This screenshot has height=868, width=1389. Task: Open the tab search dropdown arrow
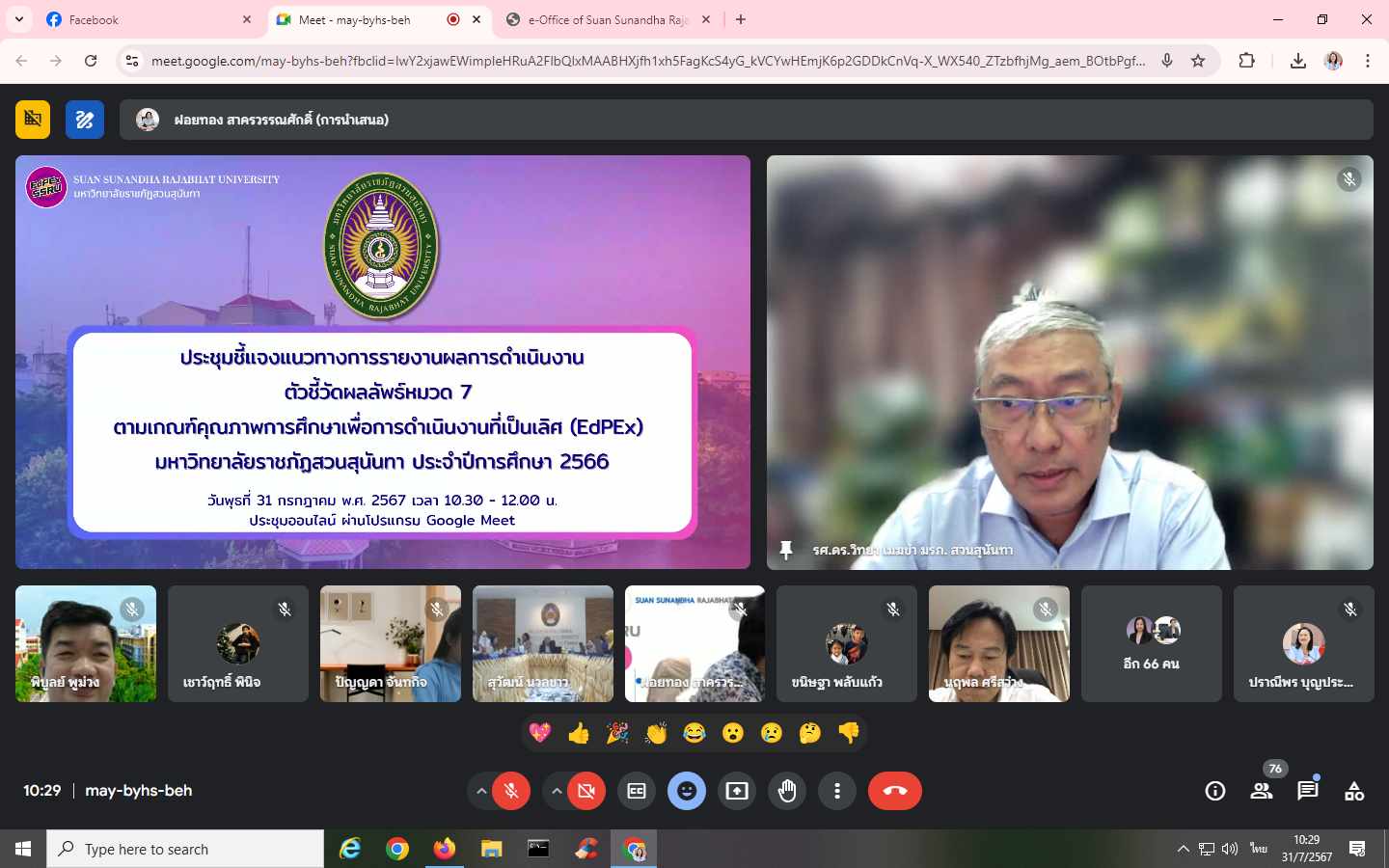coord(18,19)
